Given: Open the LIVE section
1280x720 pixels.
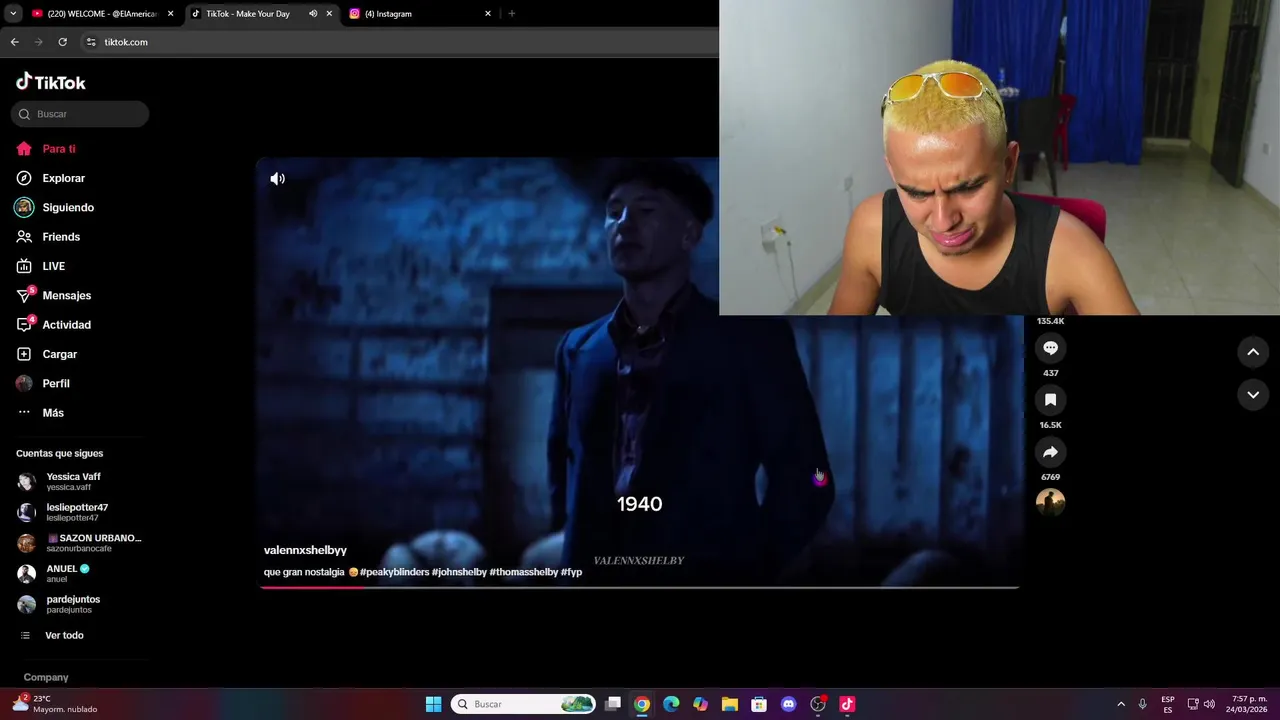Looking at the screenshot, I should pyautogui.click(x=41, y=266).
